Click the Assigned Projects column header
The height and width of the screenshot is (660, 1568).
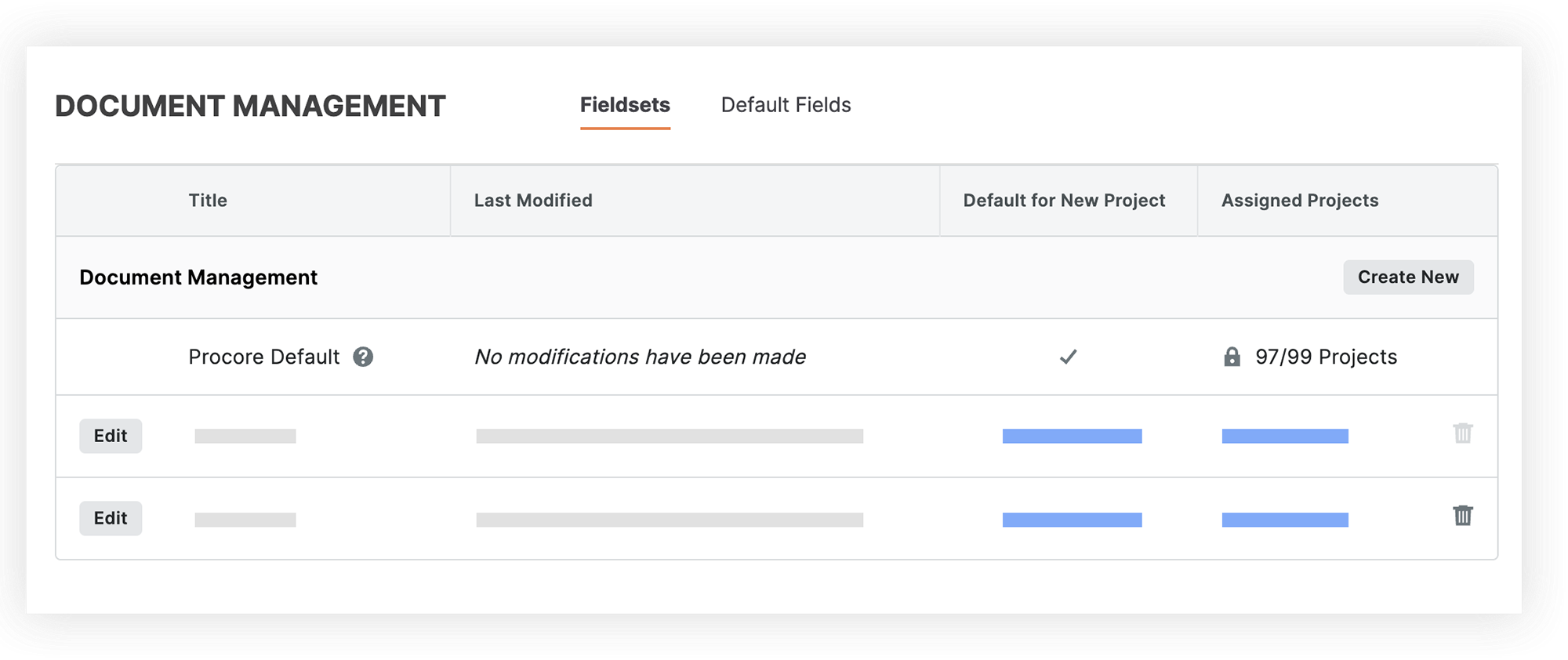click(x=1300, y=201)
